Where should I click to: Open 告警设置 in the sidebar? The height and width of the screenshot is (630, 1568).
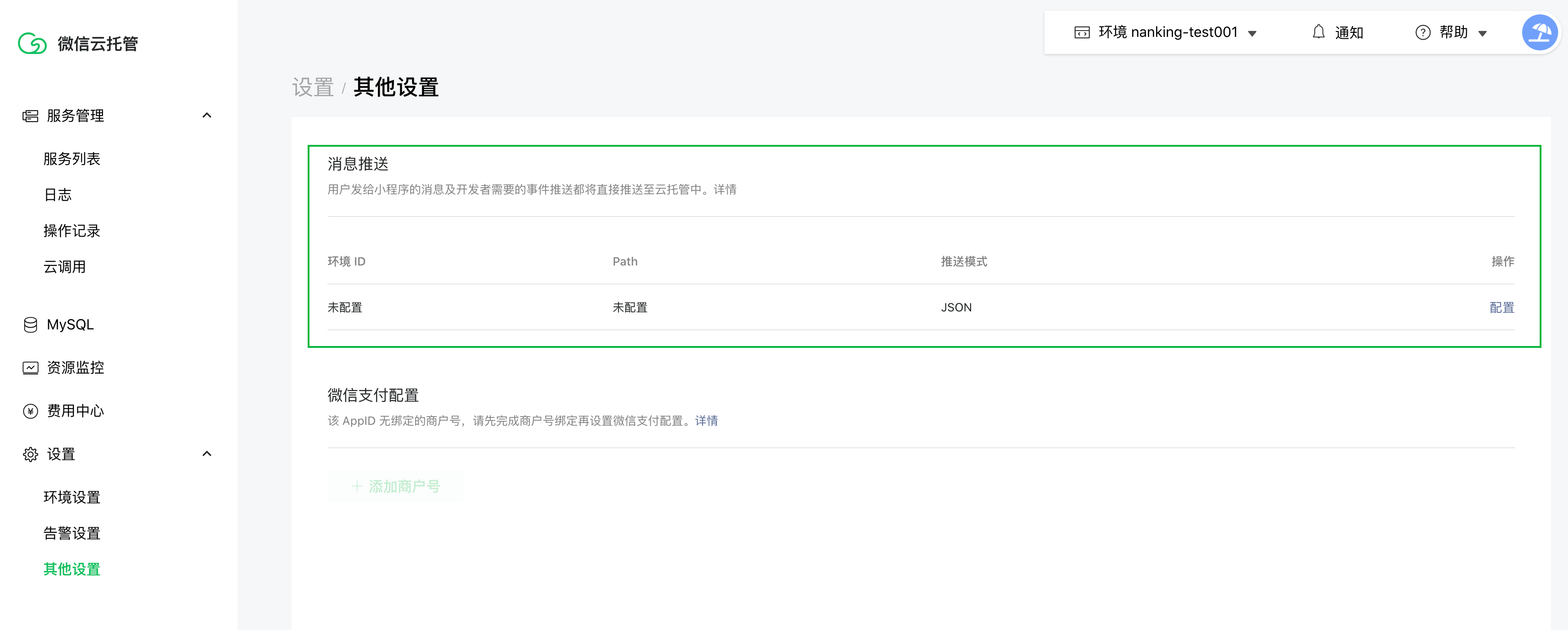coord(72,533)
